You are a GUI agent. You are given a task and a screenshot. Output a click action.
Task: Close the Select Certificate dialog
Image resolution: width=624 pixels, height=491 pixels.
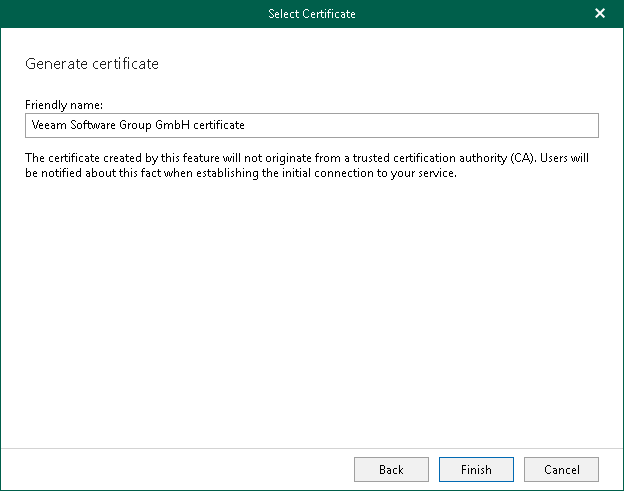(x=600, y=14)
